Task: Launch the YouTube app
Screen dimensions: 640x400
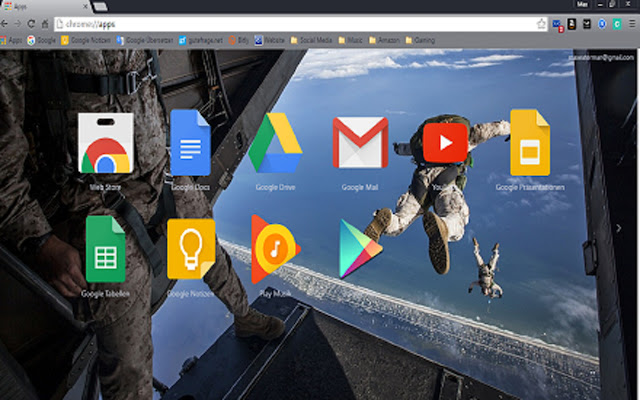Action: click(x=445, y=143)
